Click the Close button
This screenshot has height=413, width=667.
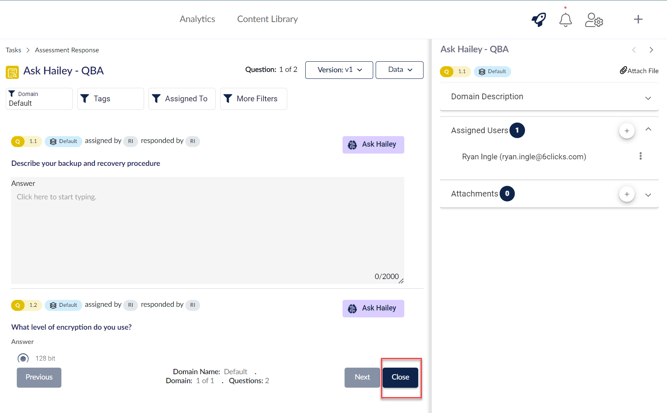tap(400, 377)
